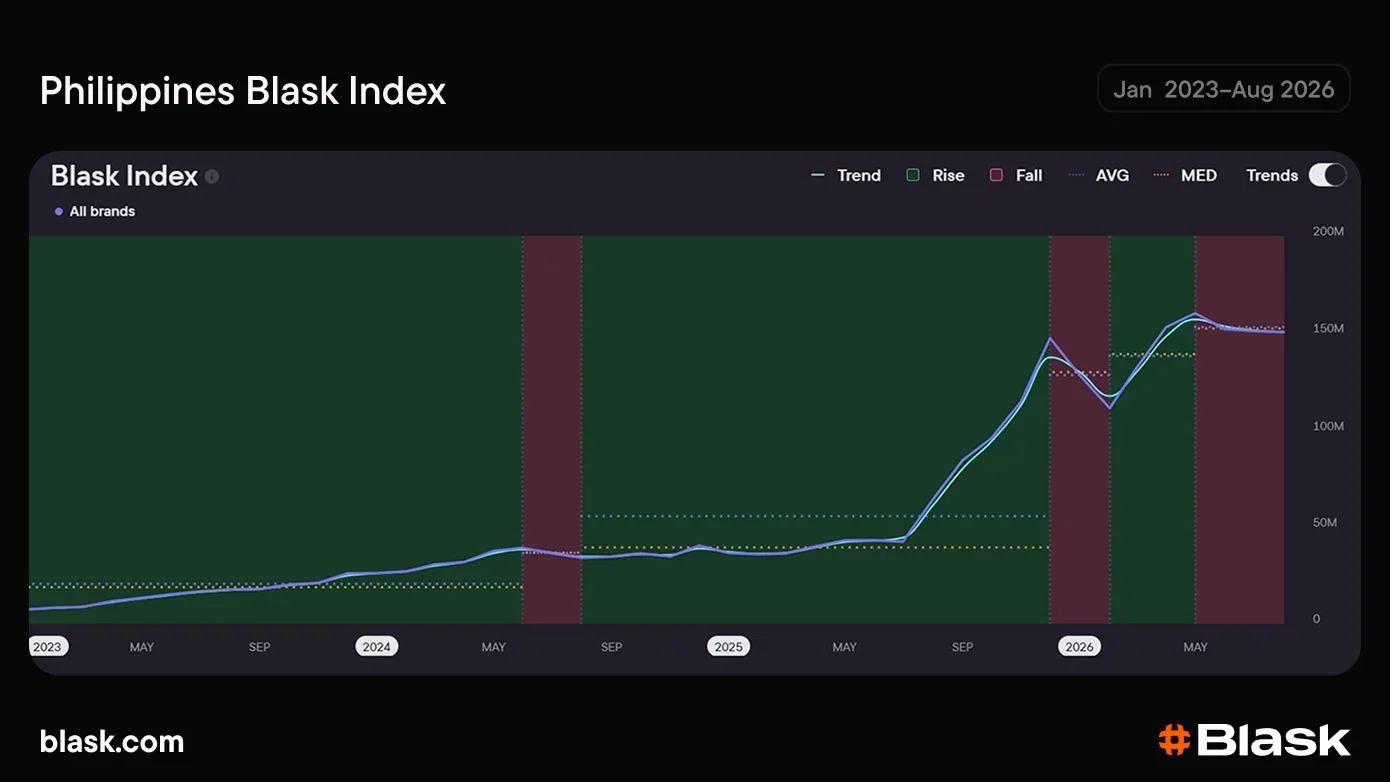Click the 200M y-axis value

(x=1328, y=231)
